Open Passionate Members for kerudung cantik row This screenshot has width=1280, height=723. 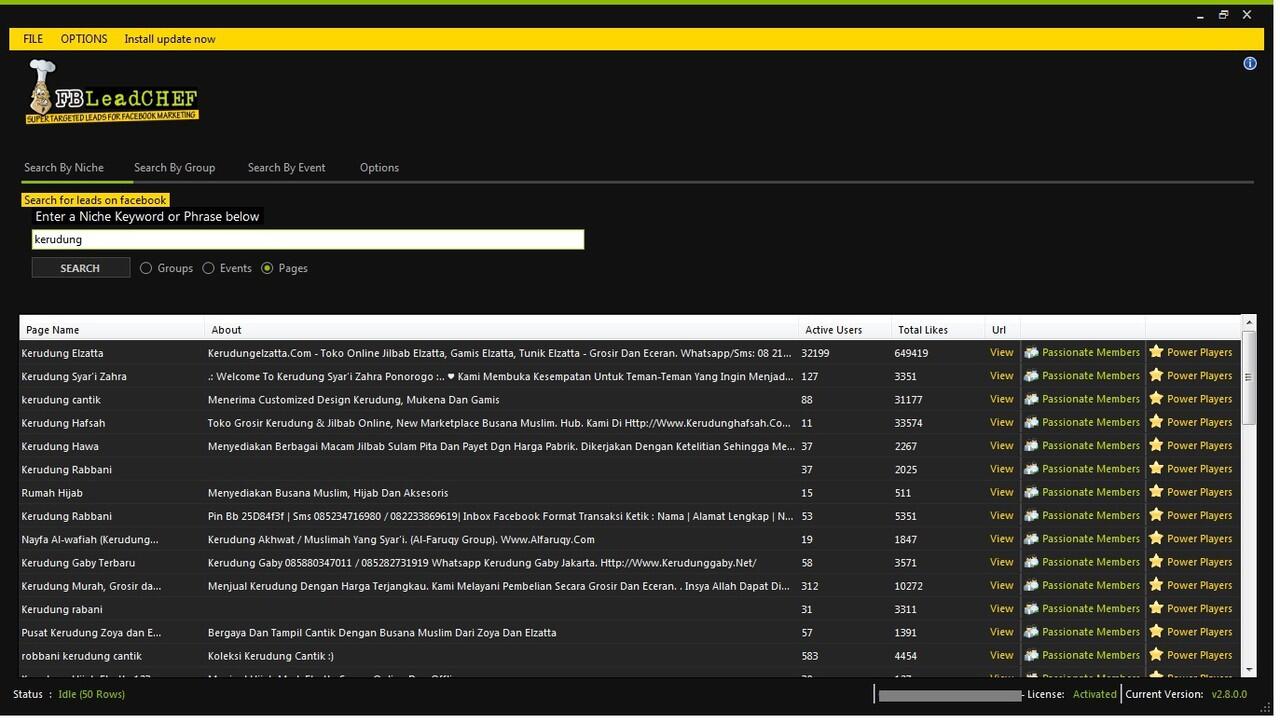1082,399
